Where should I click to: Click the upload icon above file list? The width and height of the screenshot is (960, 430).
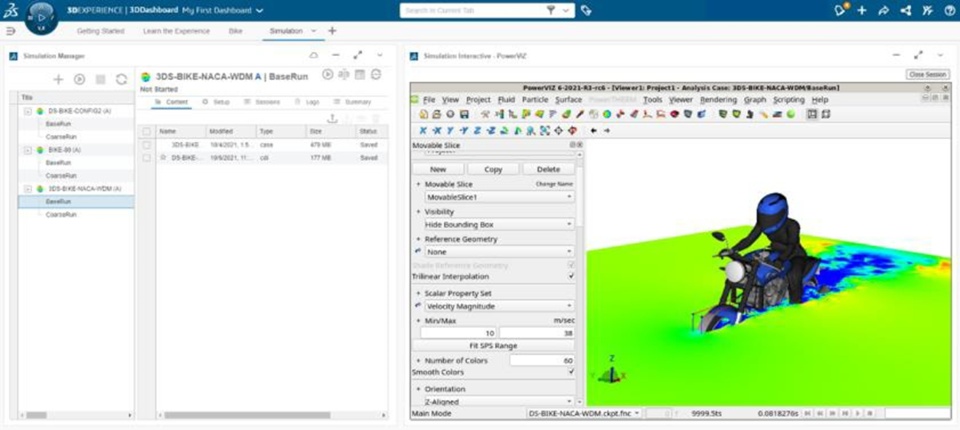[x=332, y=118]
